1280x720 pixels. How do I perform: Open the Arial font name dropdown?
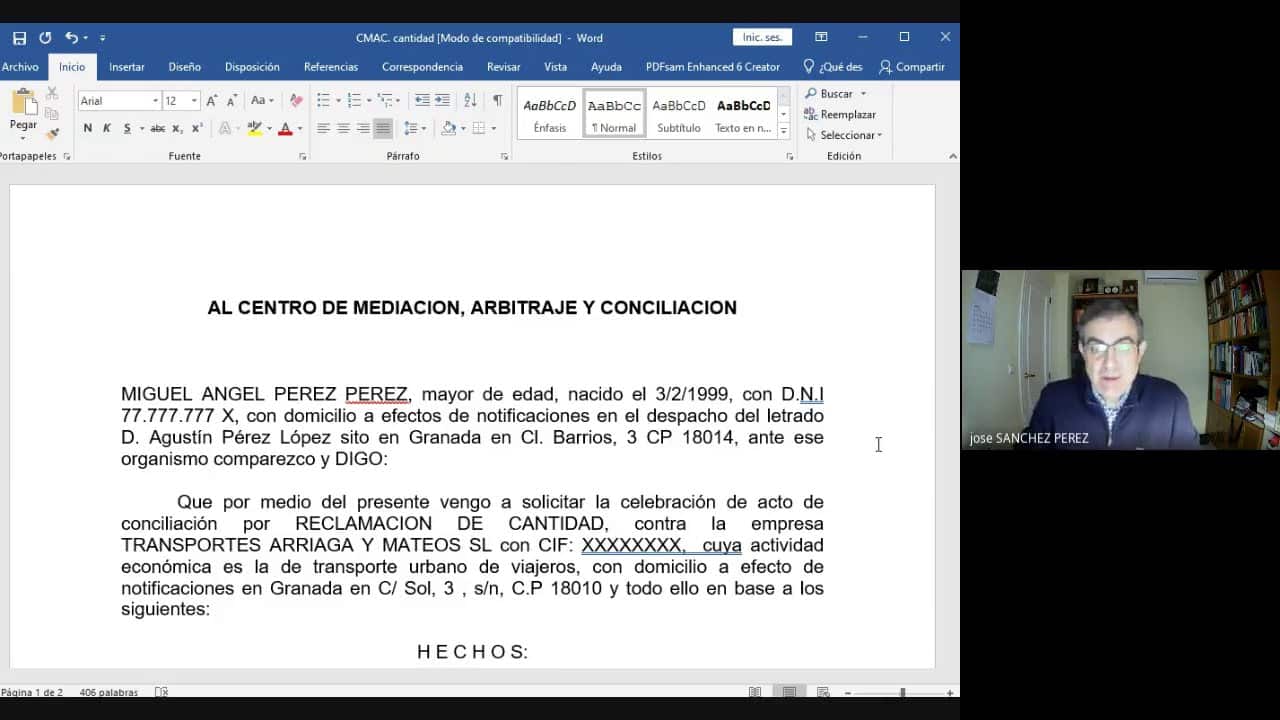155,101
